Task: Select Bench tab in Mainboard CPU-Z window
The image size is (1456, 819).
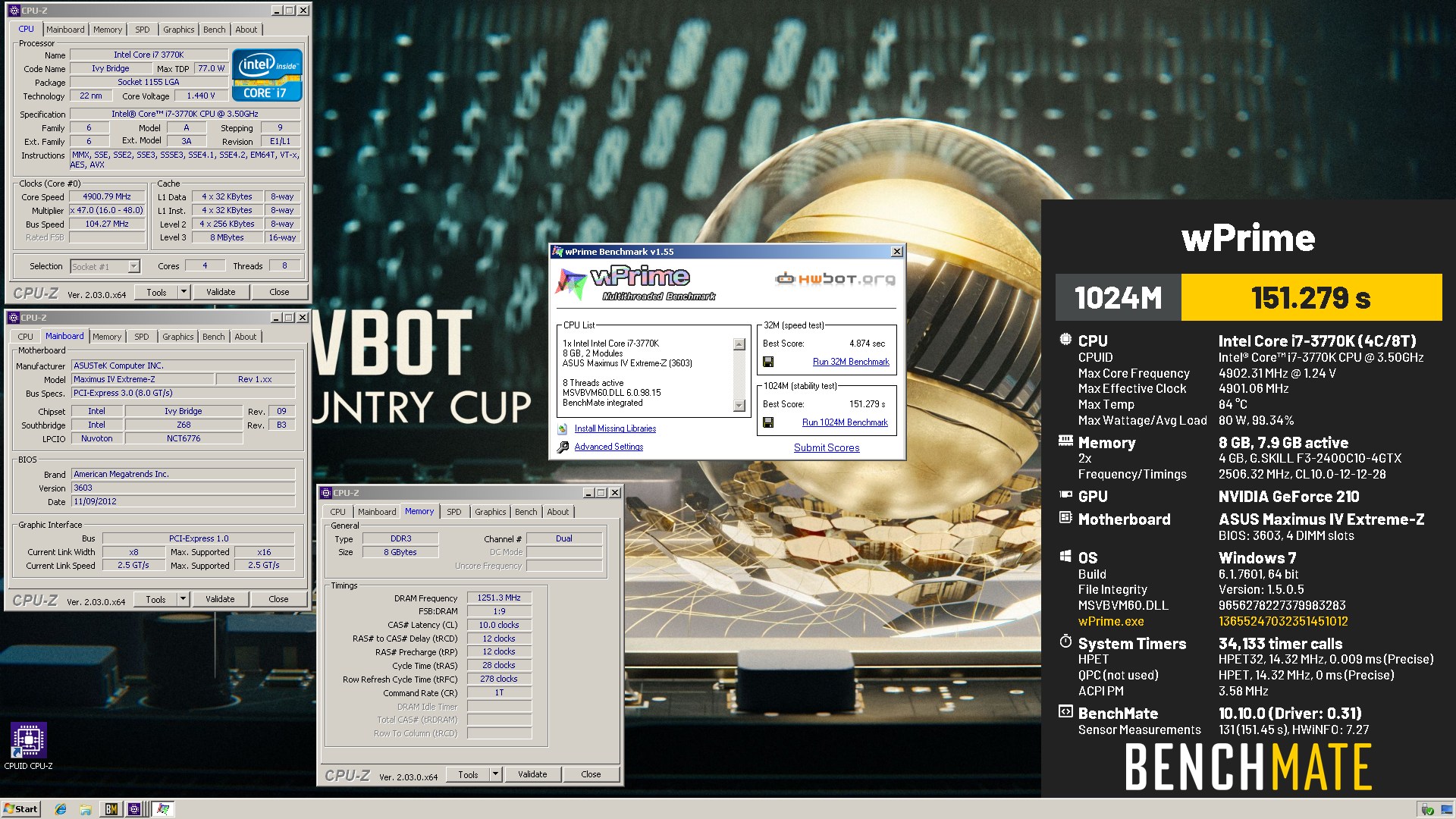Action: coord(214,337)
